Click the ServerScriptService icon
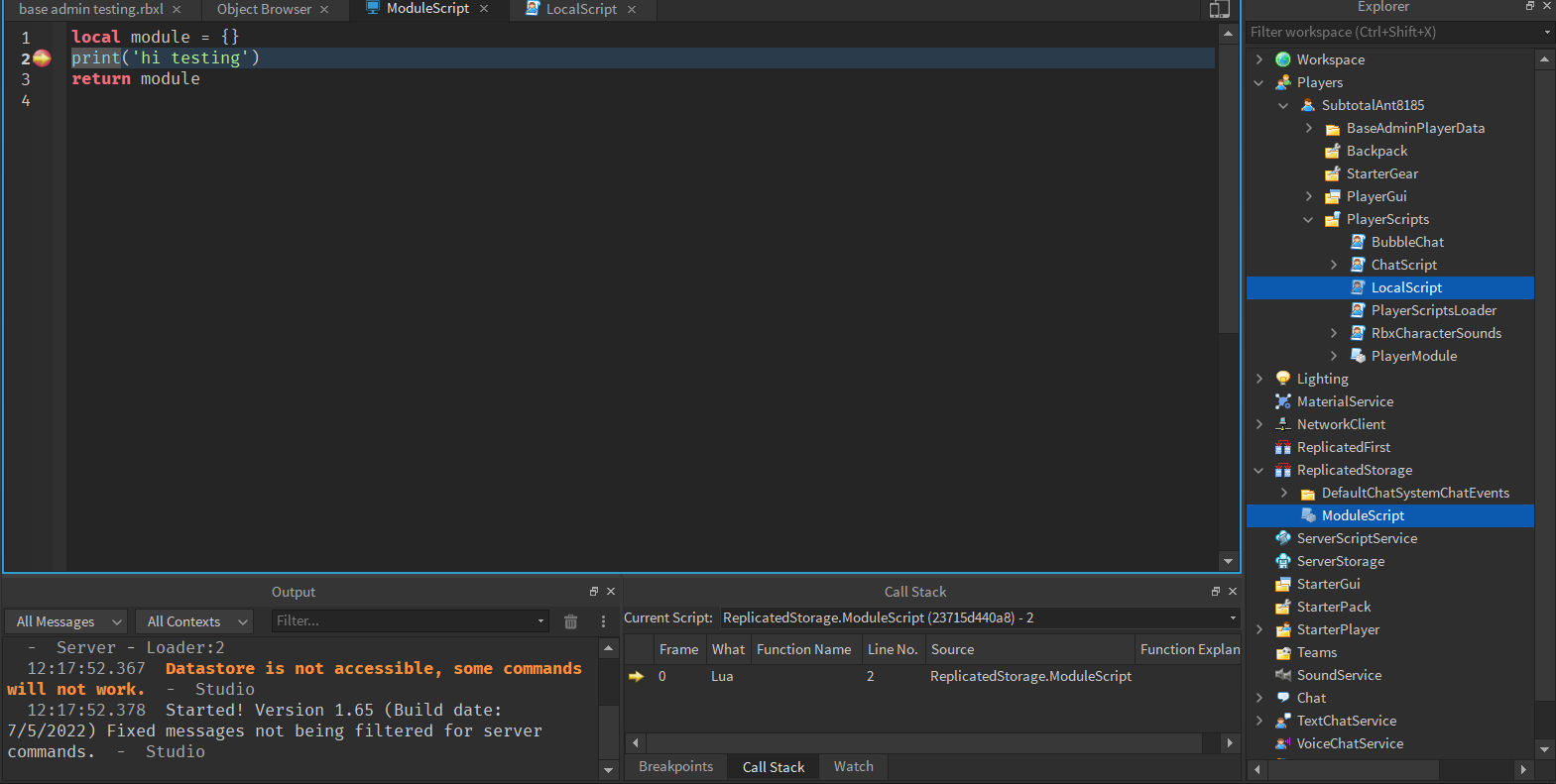 click(1283, 538)
